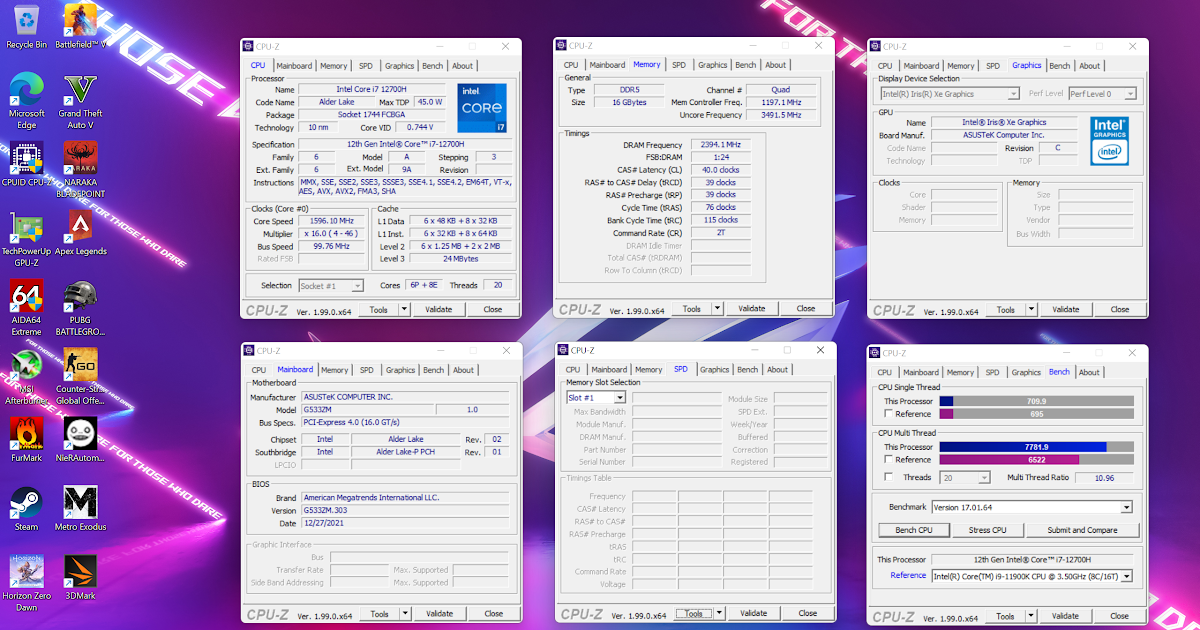Image resolution: width=1200 pixels, height=630 pixels.
Task: Open About tab in Mainboard window
Action: click(463, 370)
